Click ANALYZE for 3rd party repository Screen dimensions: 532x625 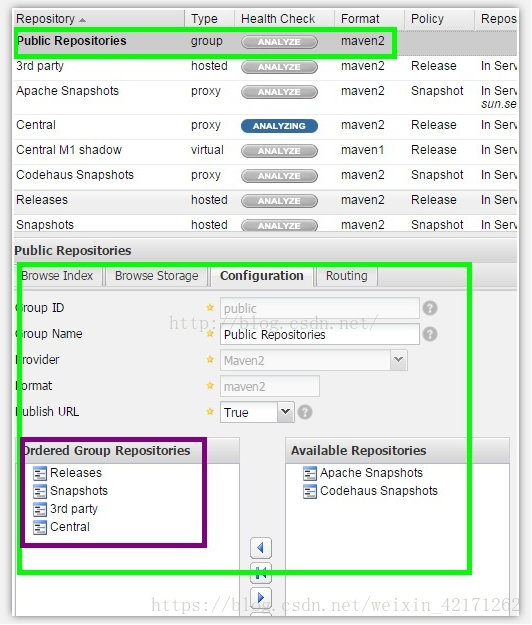tap(279, 67)
